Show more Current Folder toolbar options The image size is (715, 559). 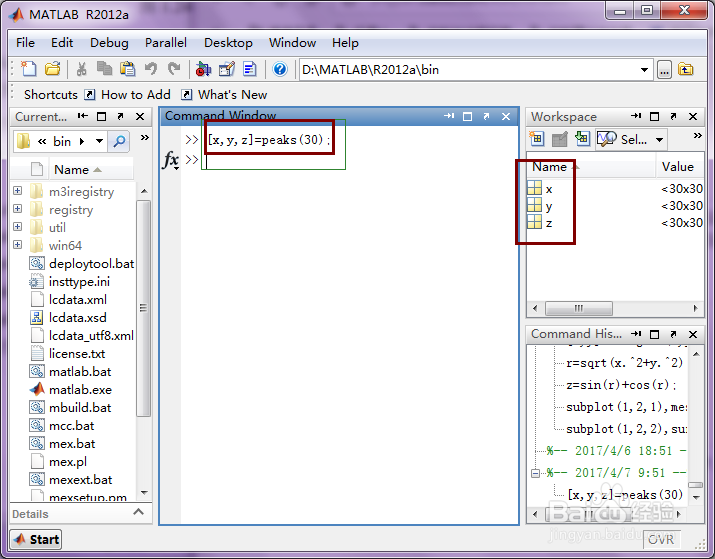(145, 138)
